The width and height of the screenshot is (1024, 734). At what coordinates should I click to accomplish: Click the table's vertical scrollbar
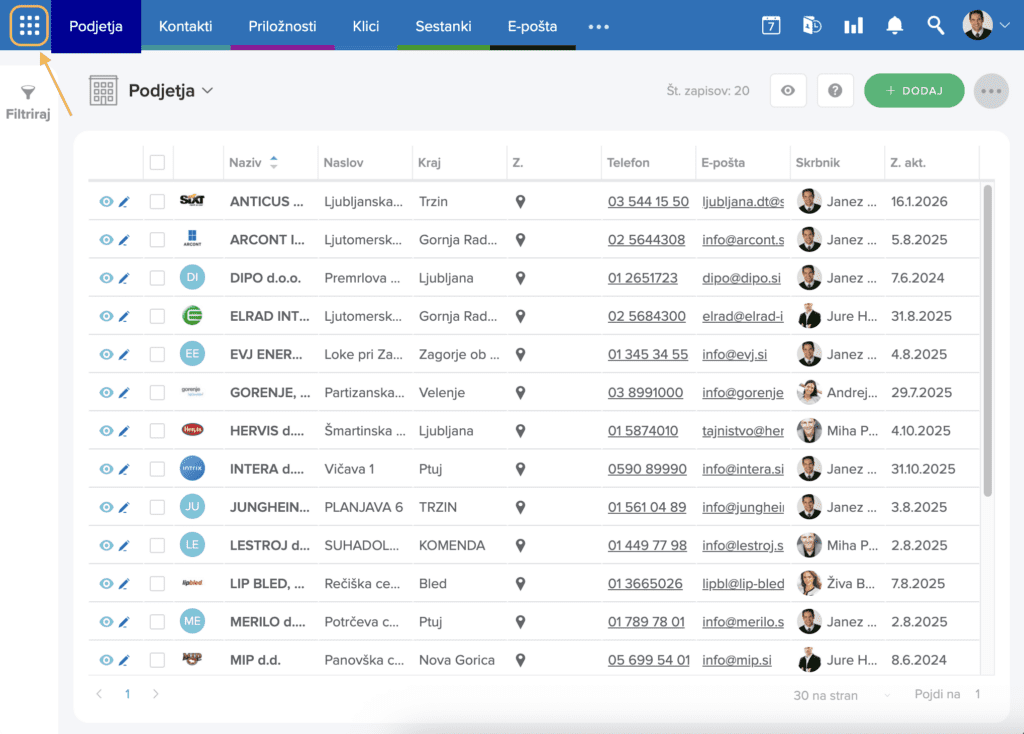(x=988, y=340)
